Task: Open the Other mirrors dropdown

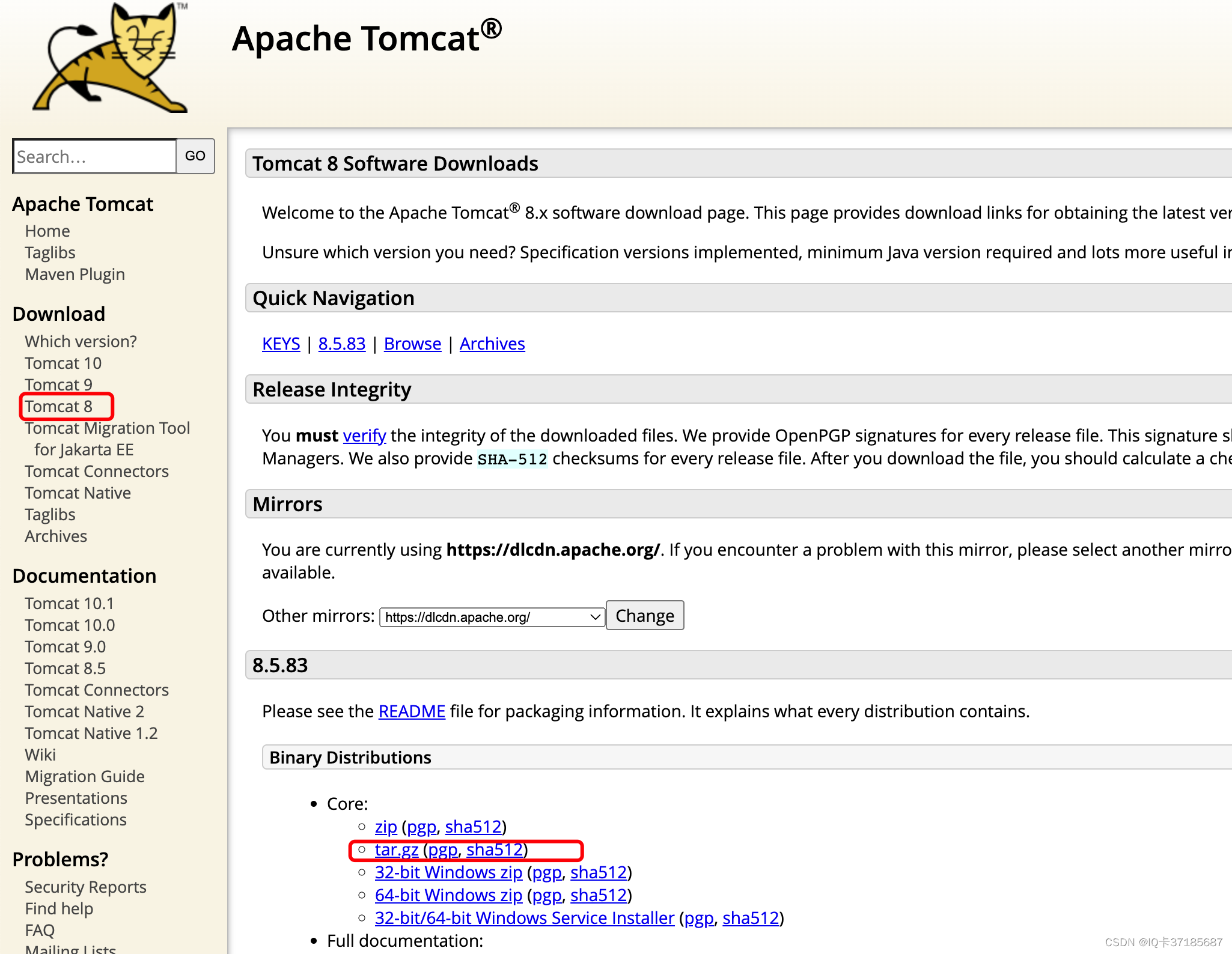Action: (x=492, y=617)
